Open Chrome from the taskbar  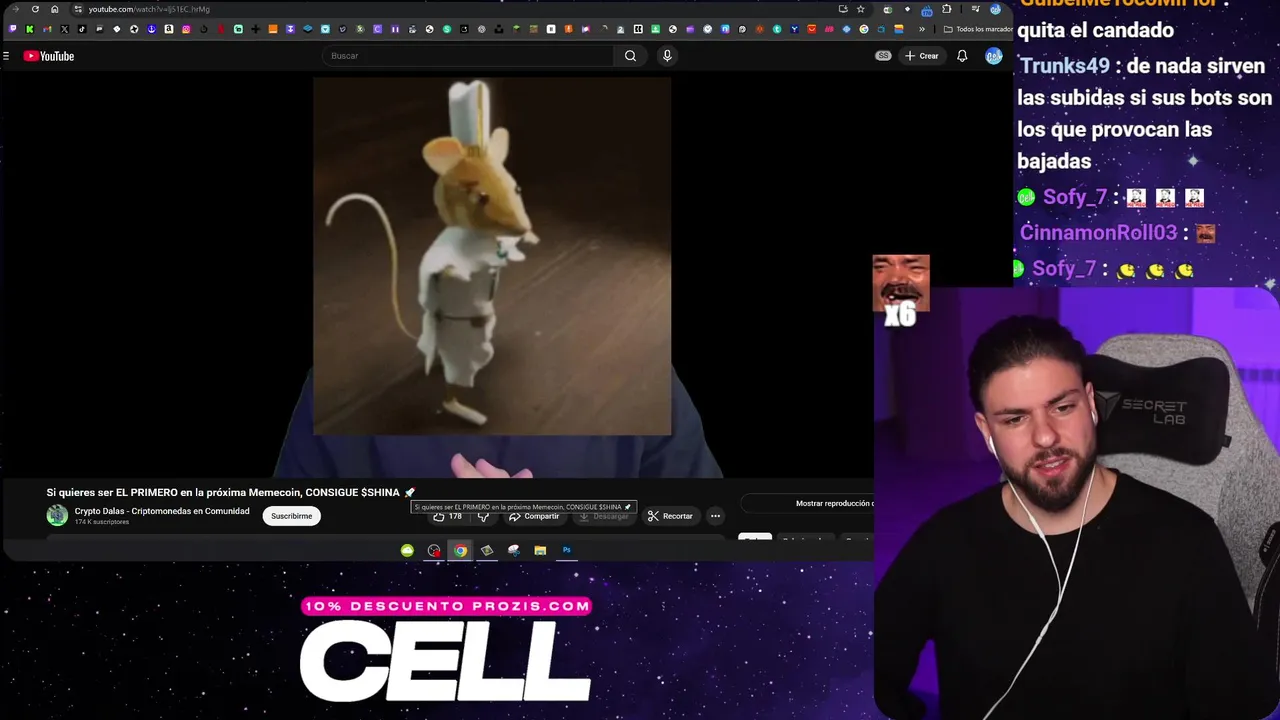point(460,550)
